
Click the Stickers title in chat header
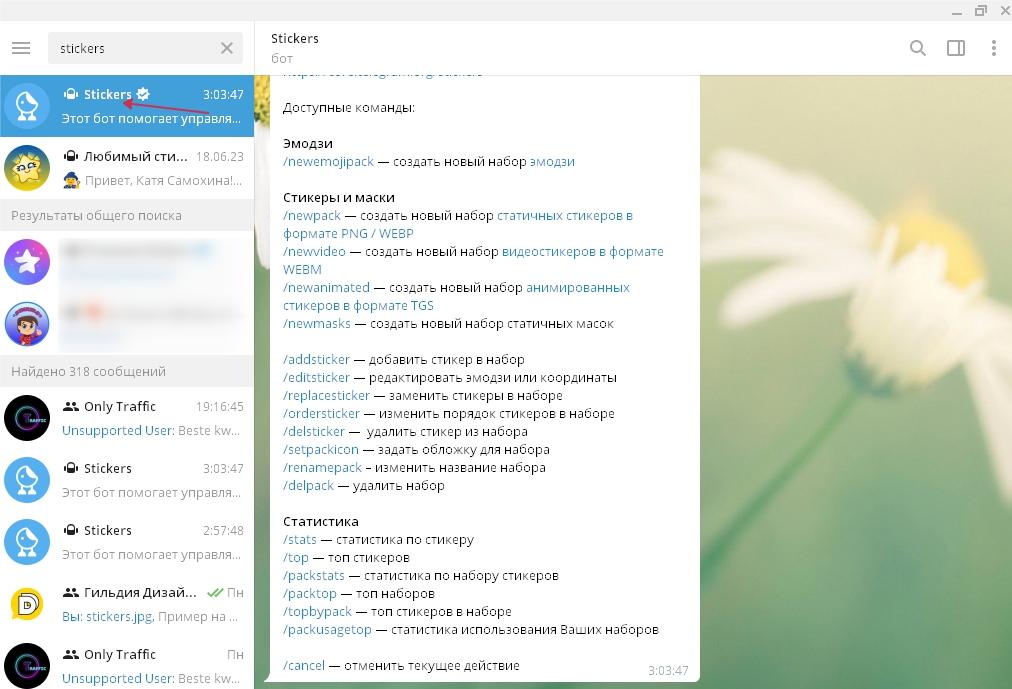click(295, 38)
